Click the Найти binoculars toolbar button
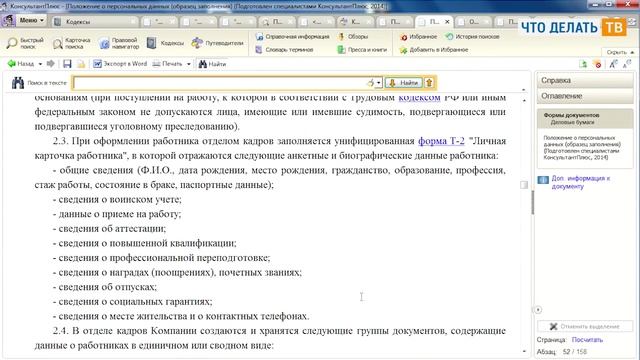The height and width of the screenshot is (360, 640). point(212,64)
